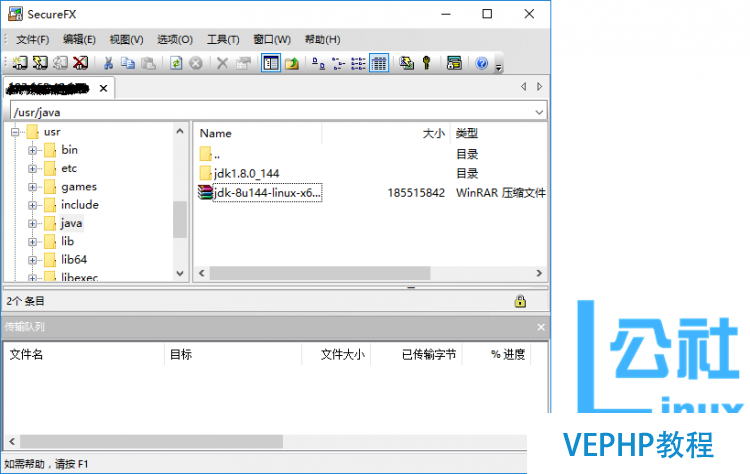
Task: Open the path history dropdown arrow
Action: coord(539,112)
